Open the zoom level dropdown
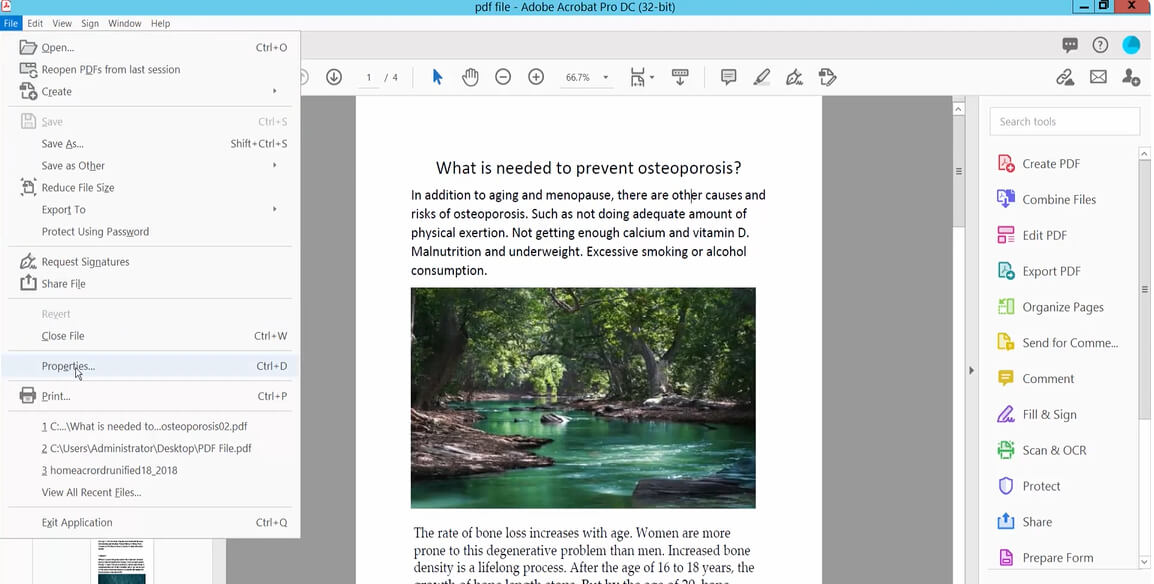Viewport: 1154px width, 584px height. (605, 78)
